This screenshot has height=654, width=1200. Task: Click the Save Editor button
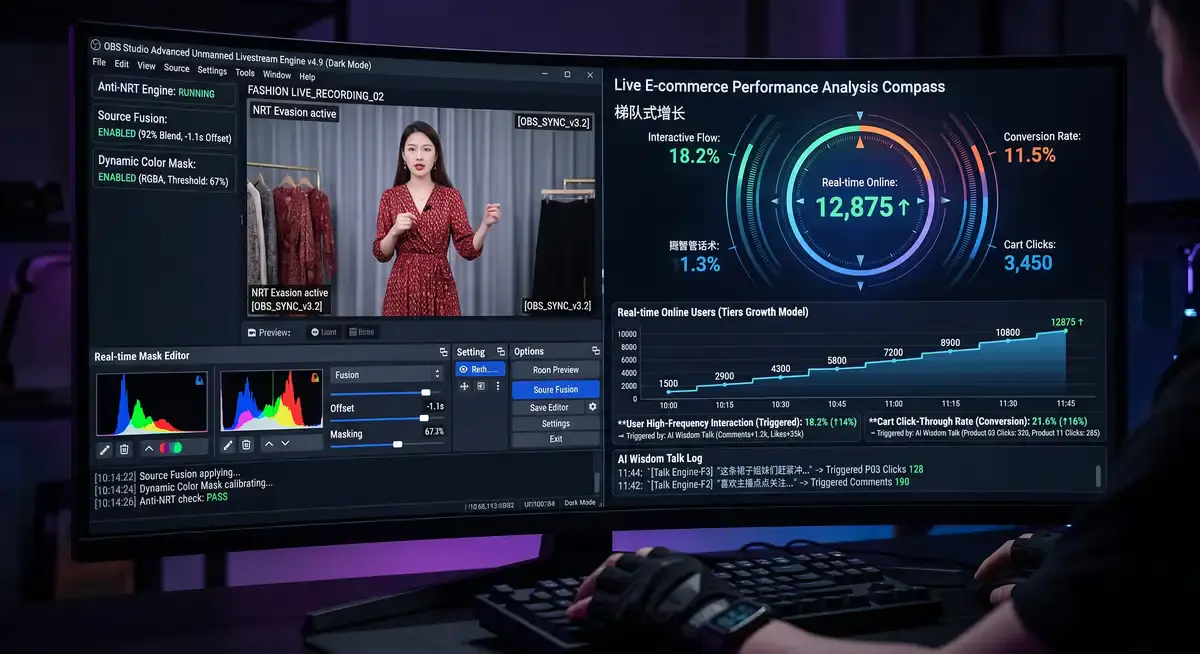[x=550, y=407]
